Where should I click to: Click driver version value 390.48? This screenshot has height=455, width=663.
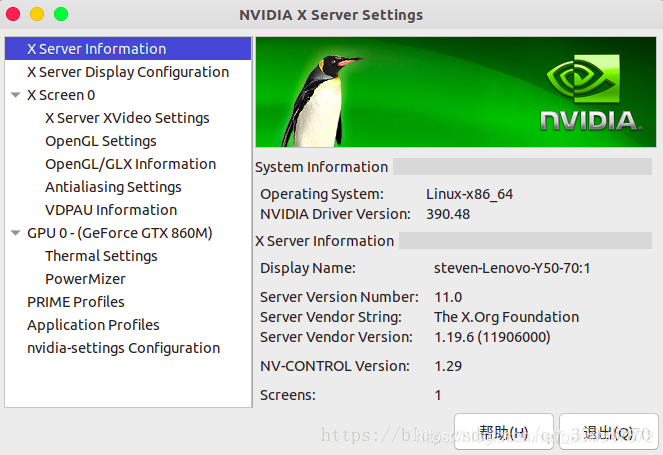click(448, 214)
